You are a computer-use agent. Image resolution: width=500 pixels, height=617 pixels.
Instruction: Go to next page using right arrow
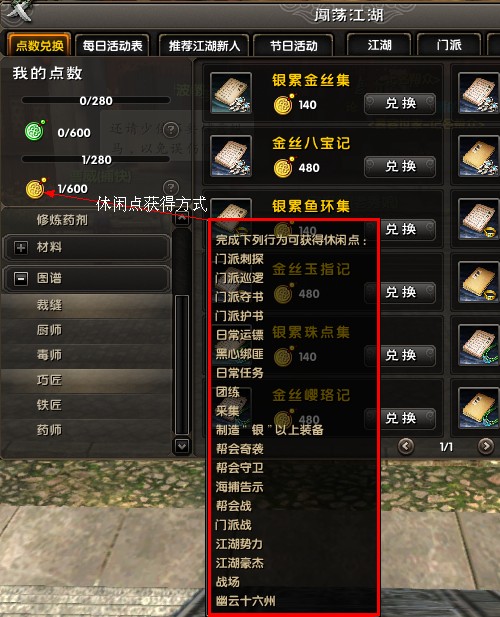486,446
